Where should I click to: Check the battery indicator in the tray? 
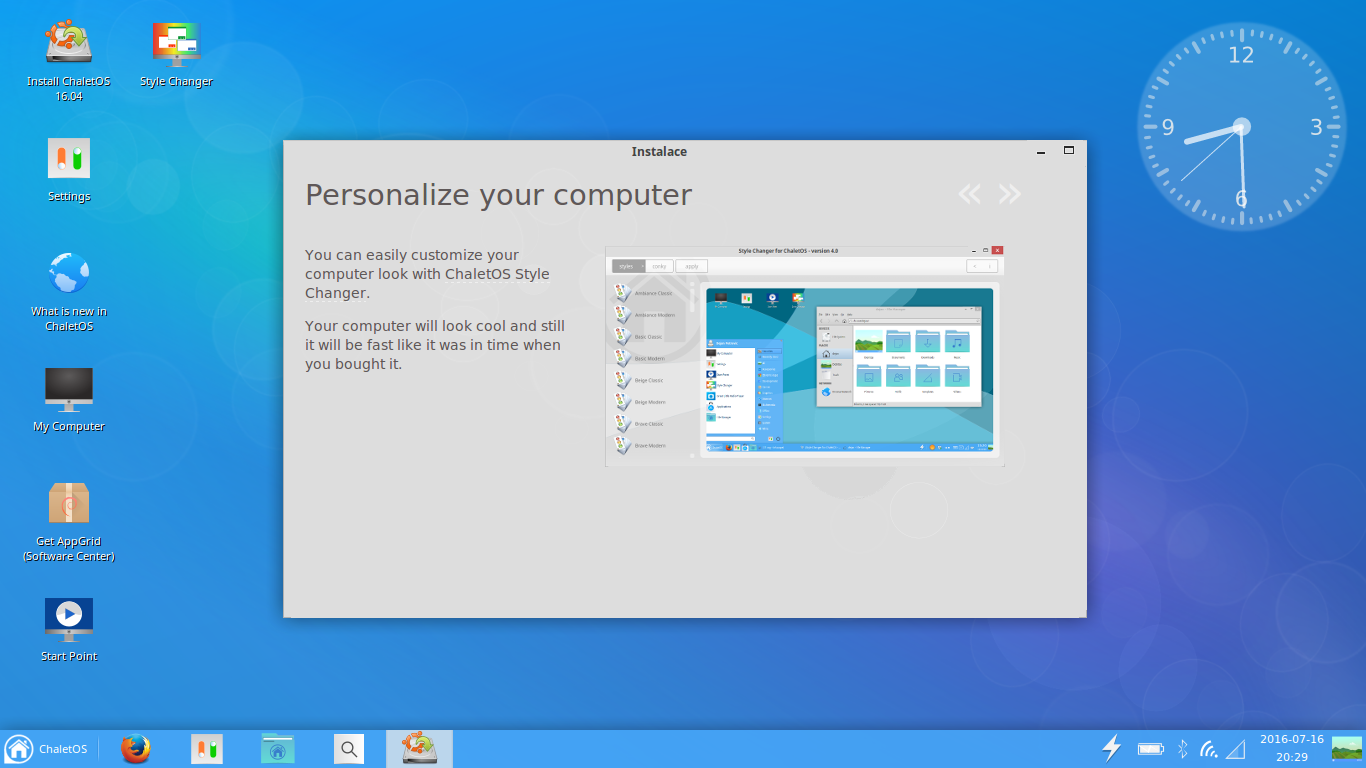click(x=1151, y=748)
